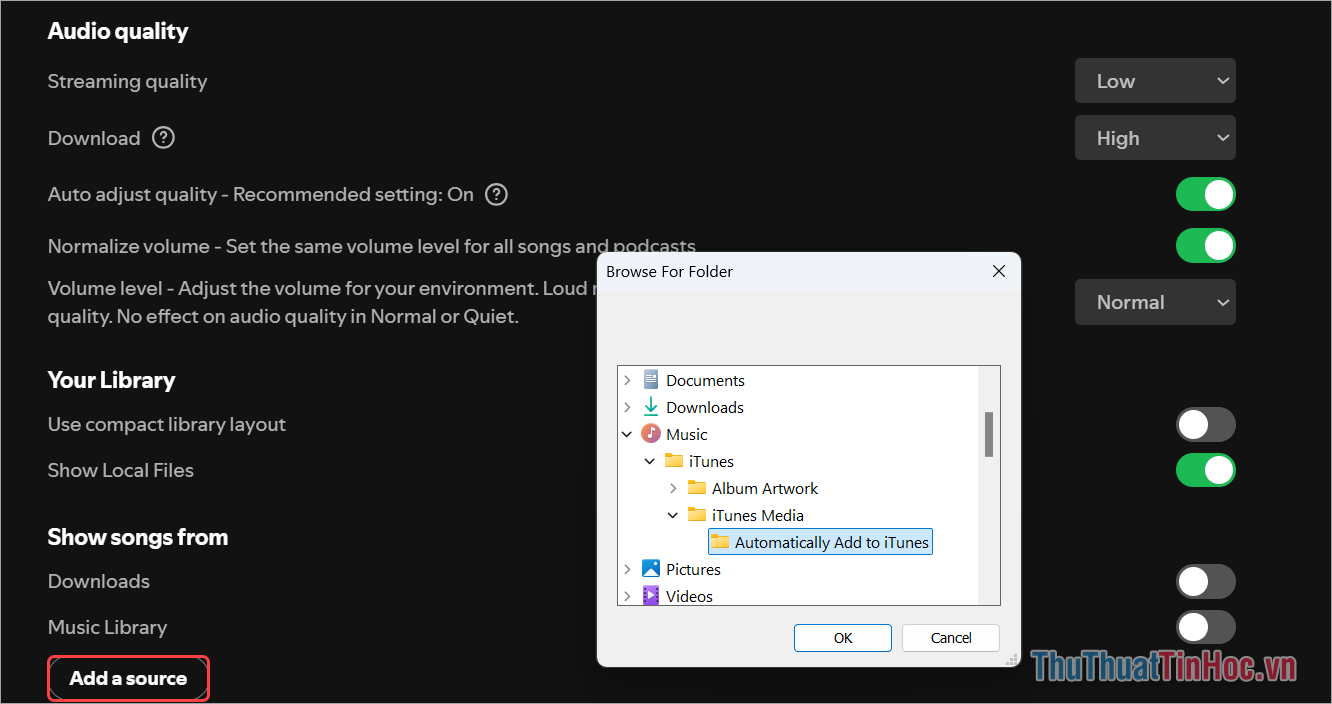This screenshot has height=704, width=1332.
Task: Click the help icon next to Download
Action: [x=163, y=138]
